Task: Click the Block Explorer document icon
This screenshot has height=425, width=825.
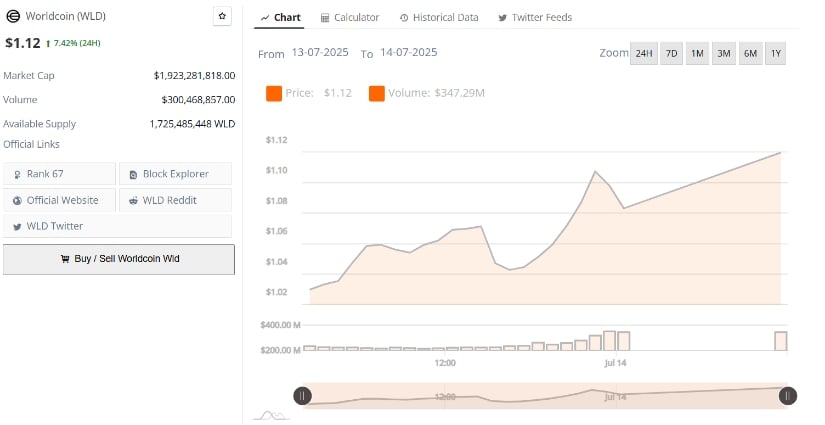Action: point(133,175)
